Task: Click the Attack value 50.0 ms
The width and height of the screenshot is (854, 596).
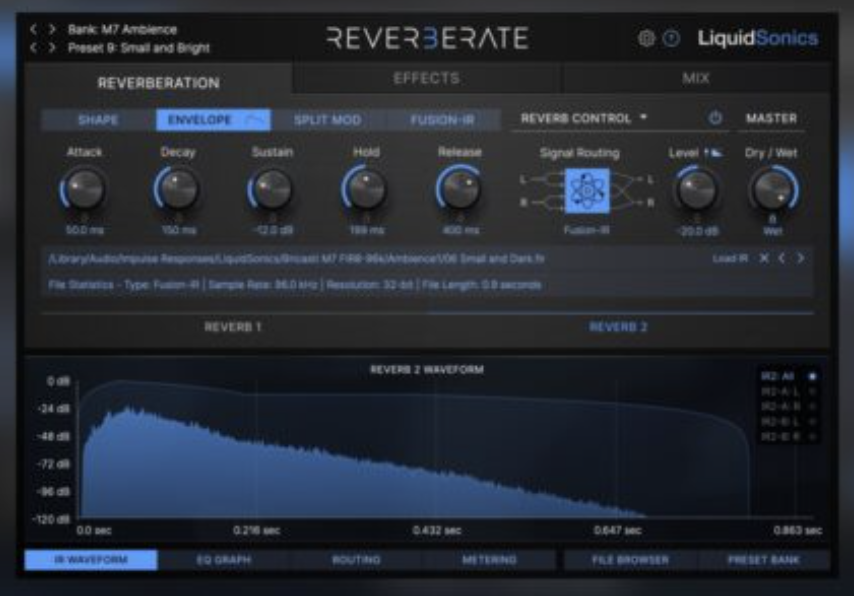Action: click(x=84, y=230)
